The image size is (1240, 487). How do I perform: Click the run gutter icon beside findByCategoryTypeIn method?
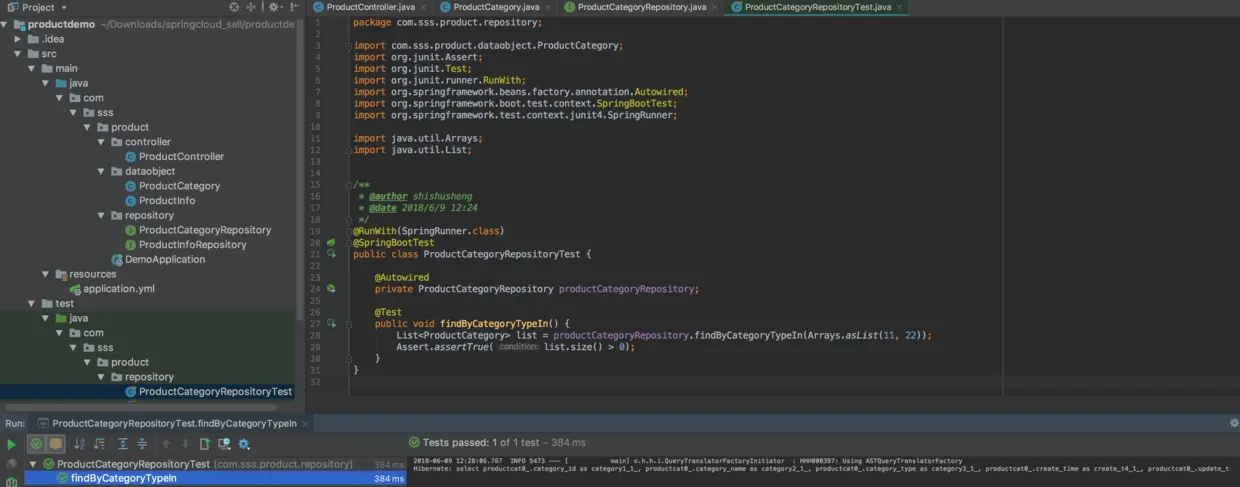pyautogui.click(x=331, y=324)
